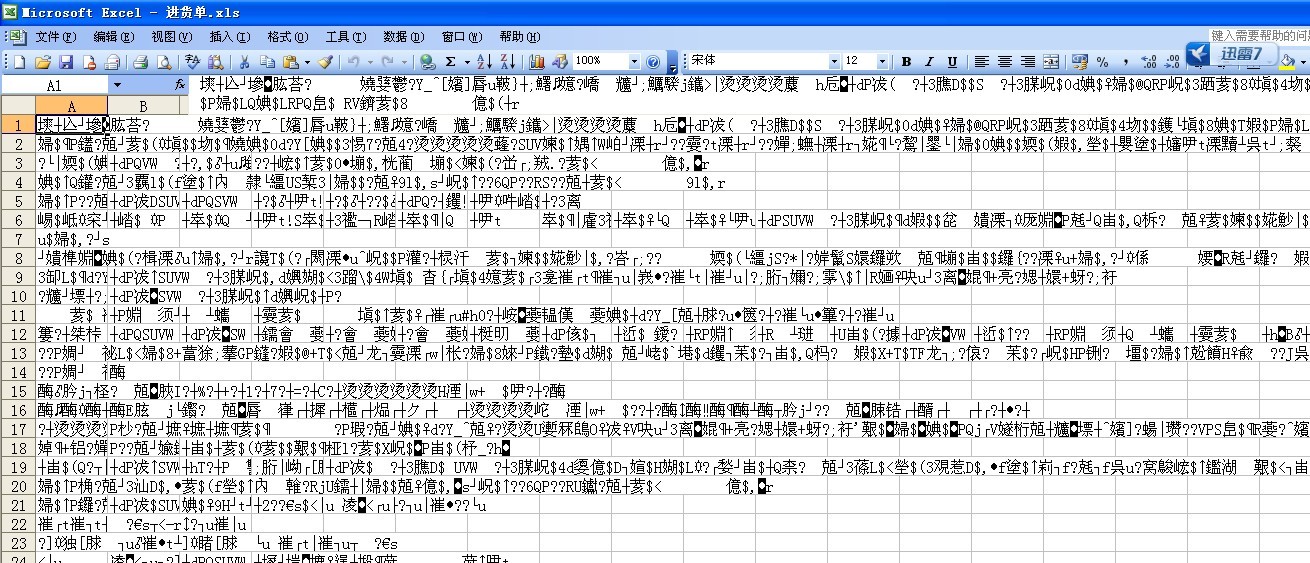
Task: Open the 窗口(W) menu
Action: (461, 36)
